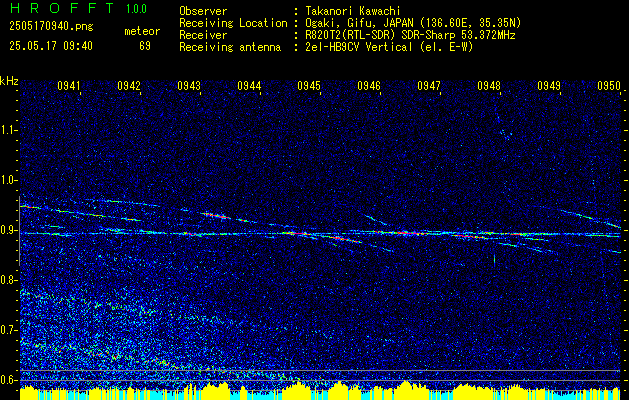Click the meteor label

pos(142,31)
